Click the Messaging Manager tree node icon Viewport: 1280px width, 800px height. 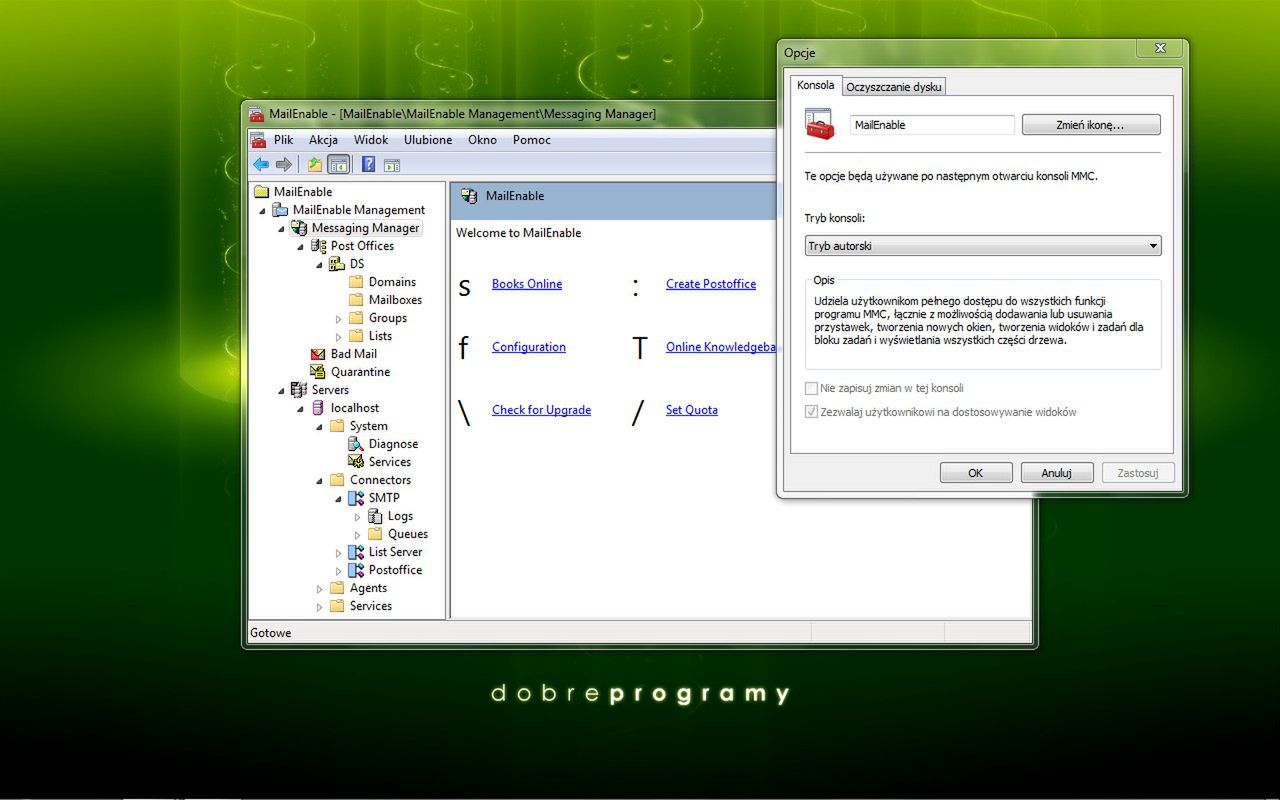[299, 228]
